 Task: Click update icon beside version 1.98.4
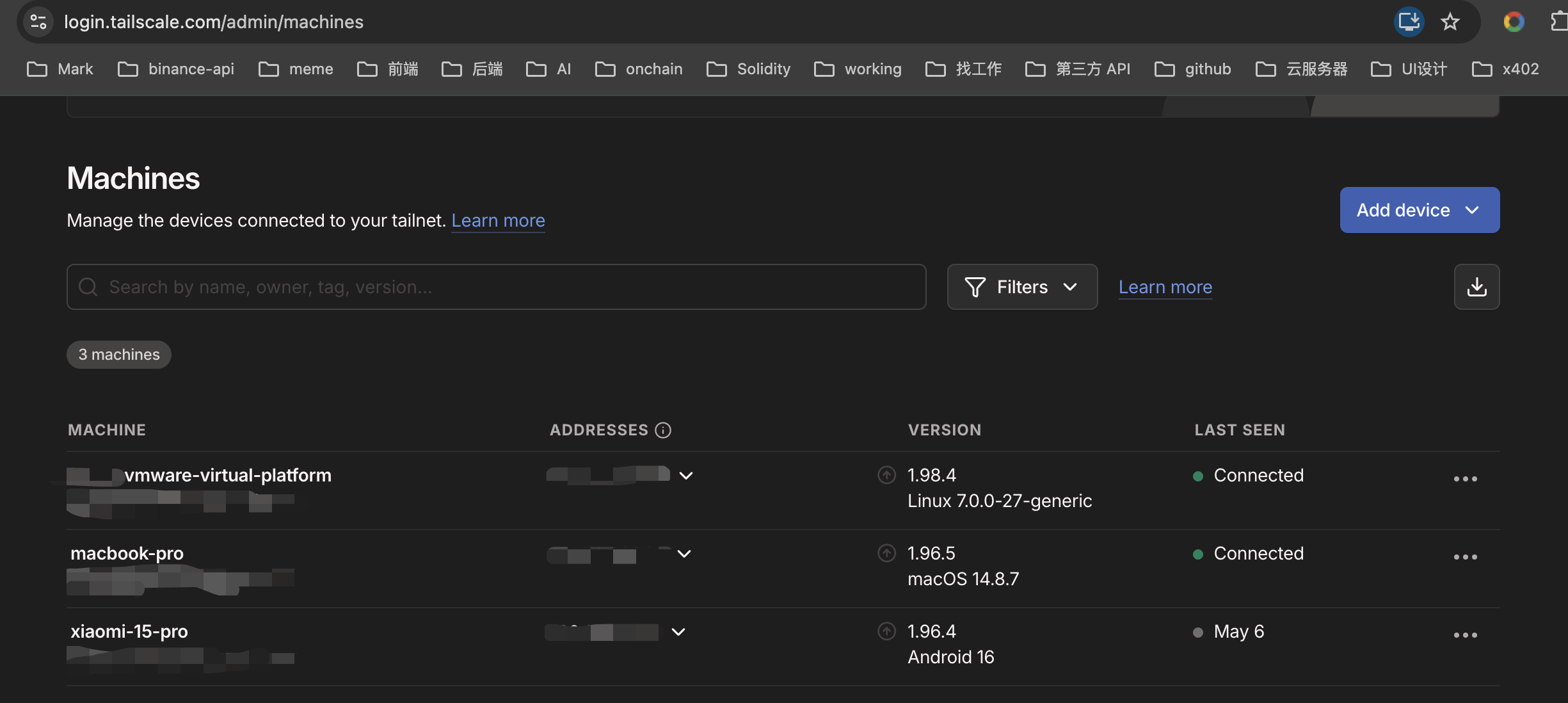(886, 475)
